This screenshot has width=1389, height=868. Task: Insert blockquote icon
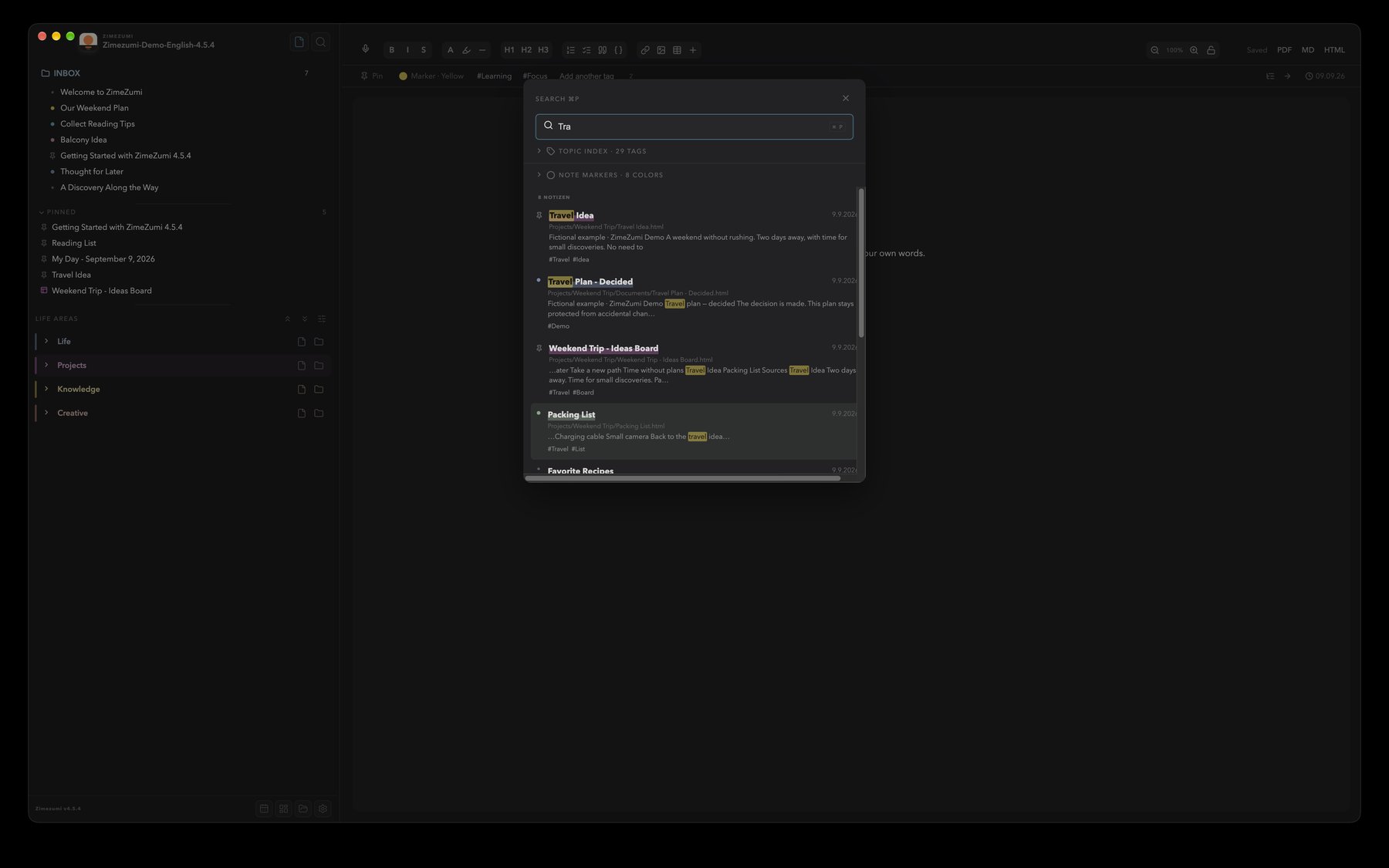click(603, 49)
